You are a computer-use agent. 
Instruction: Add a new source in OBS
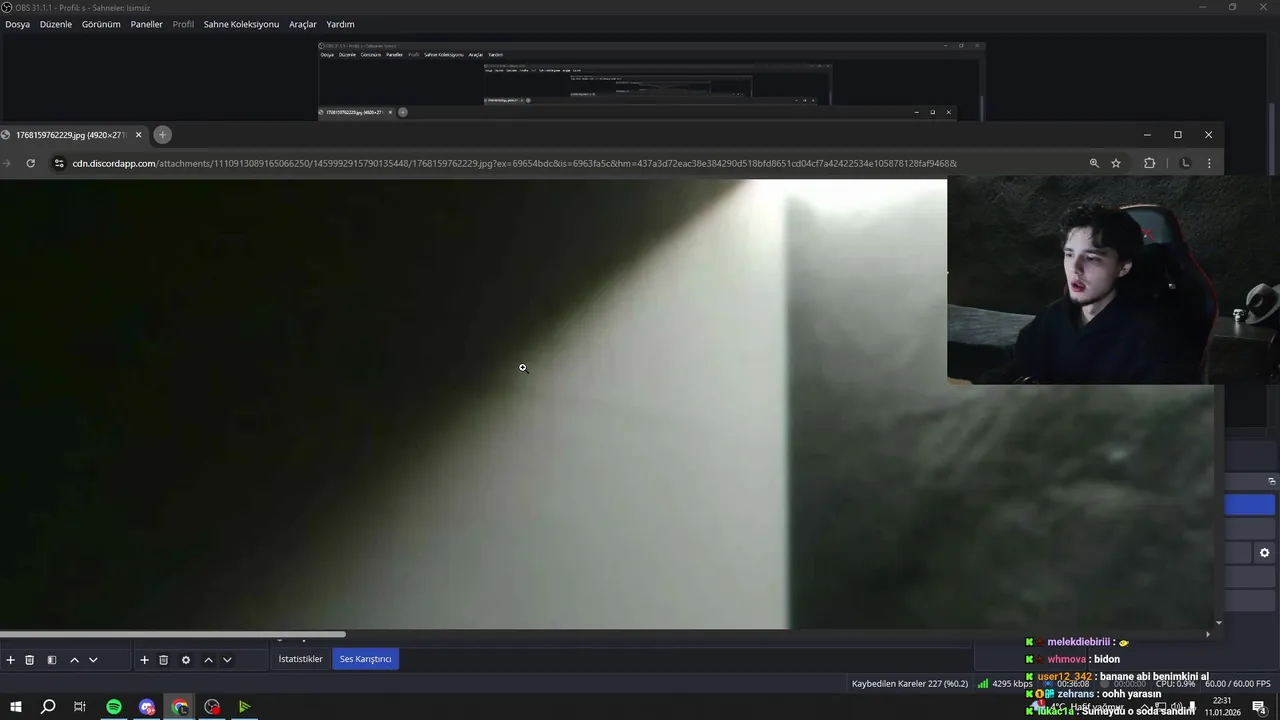pyautogui.click(x=144, y=660)
